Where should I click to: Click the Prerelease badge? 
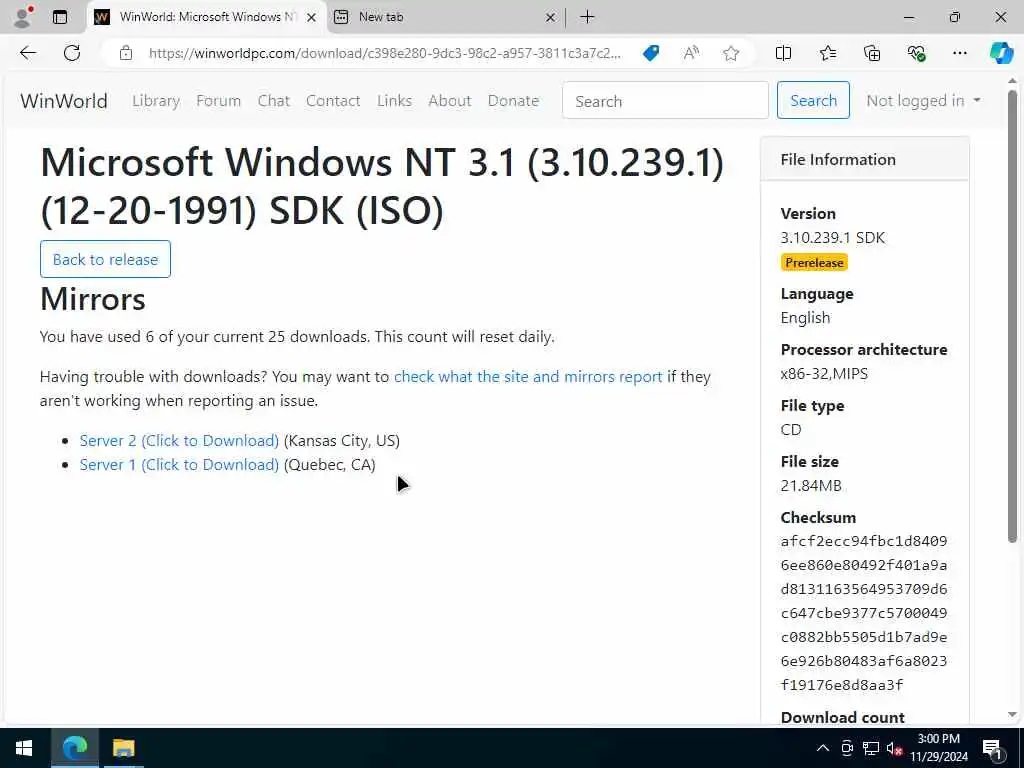point(814,263)
